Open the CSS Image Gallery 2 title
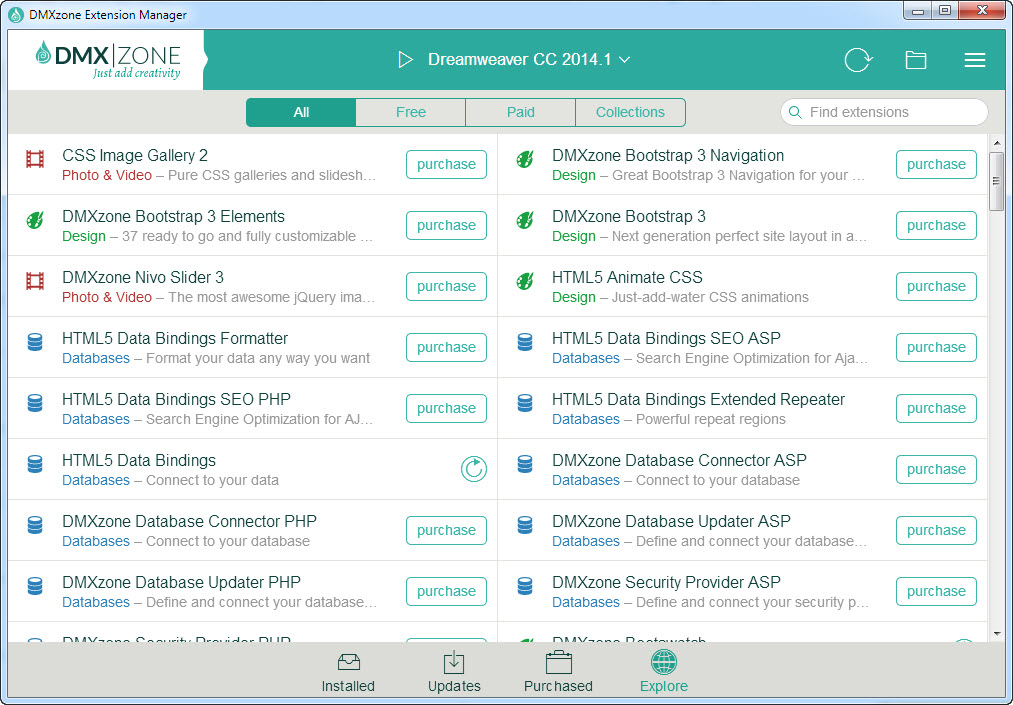Image resolution: width=1013 pixels, height=705 pixels. (x=135, y=155)
